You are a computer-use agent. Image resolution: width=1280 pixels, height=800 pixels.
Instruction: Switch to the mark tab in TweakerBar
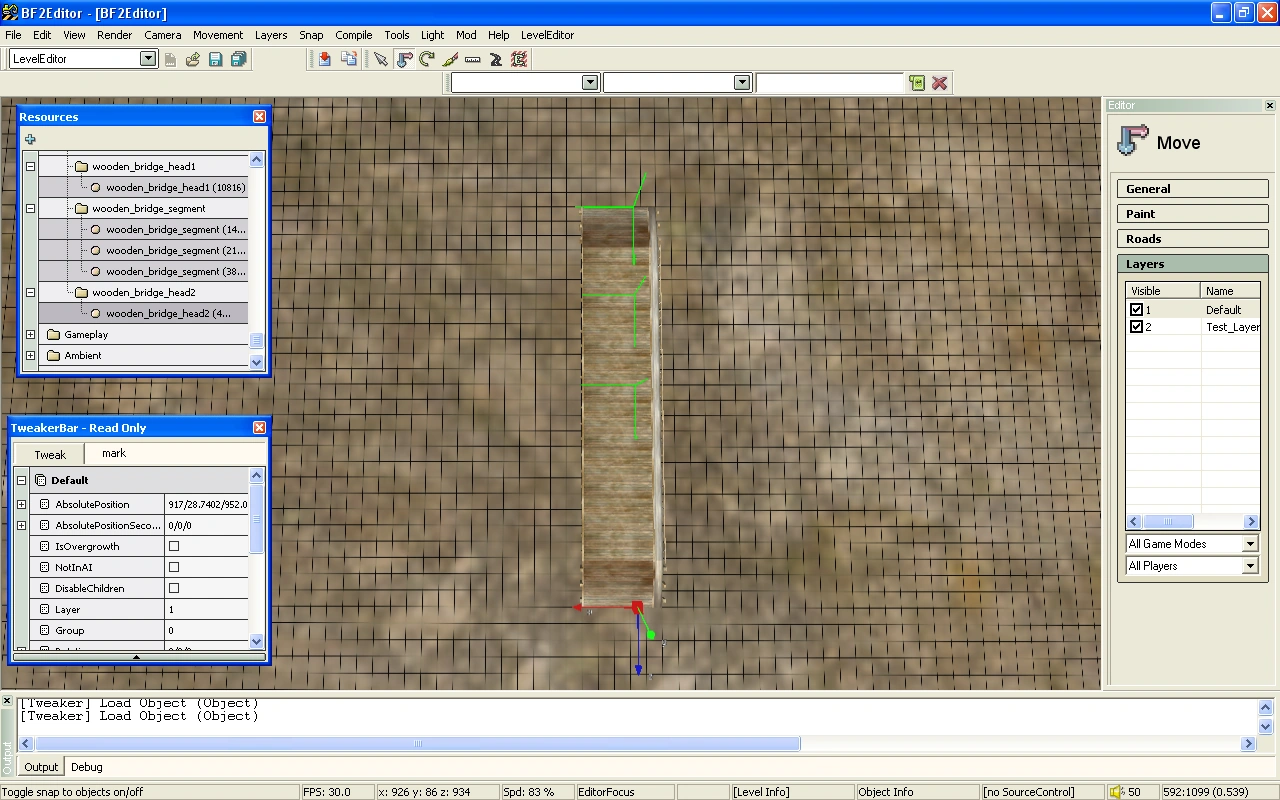click(114, 454)
